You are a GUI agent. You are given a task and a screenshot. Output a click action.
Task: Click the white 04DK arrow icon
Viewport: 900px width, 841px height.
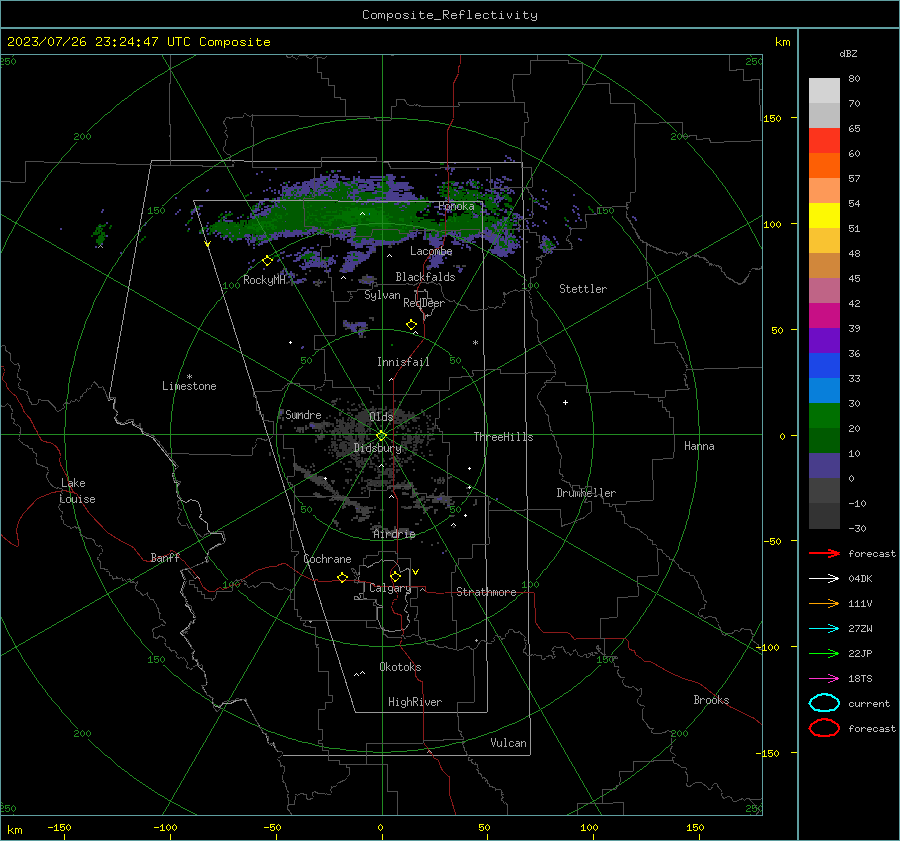point(824,578)
